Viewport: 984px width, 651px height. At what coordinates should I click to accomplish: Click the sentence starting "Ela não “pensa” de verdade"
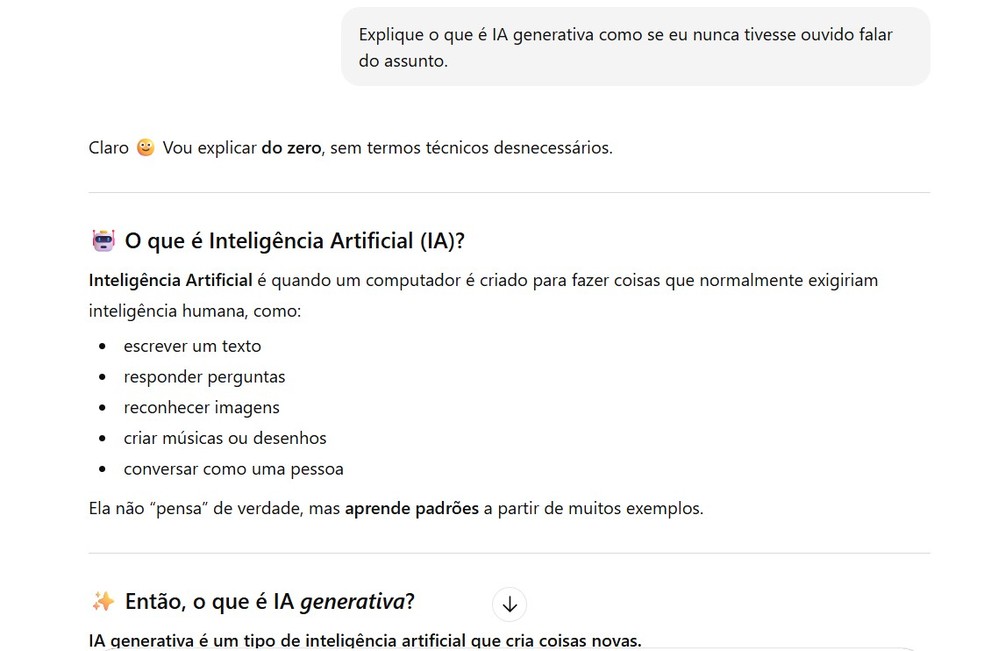[x=396, y=508]
